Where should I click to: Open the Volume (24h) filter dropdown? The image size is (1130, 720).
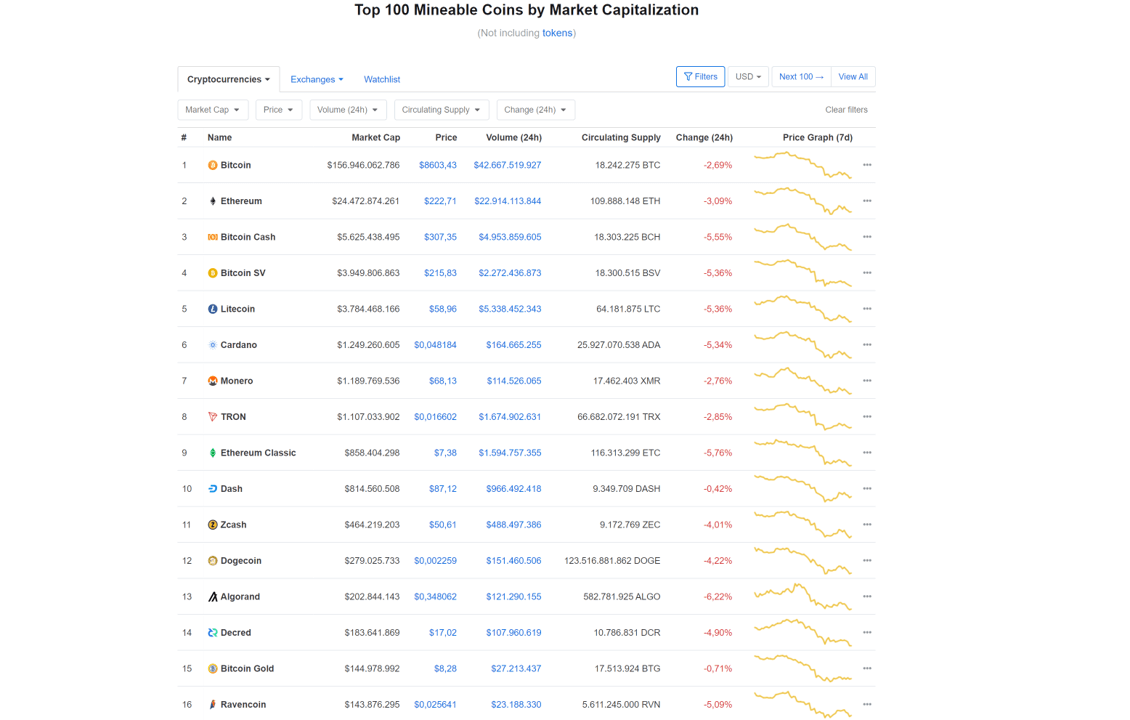pyautogui.click(x=348, y=110)
